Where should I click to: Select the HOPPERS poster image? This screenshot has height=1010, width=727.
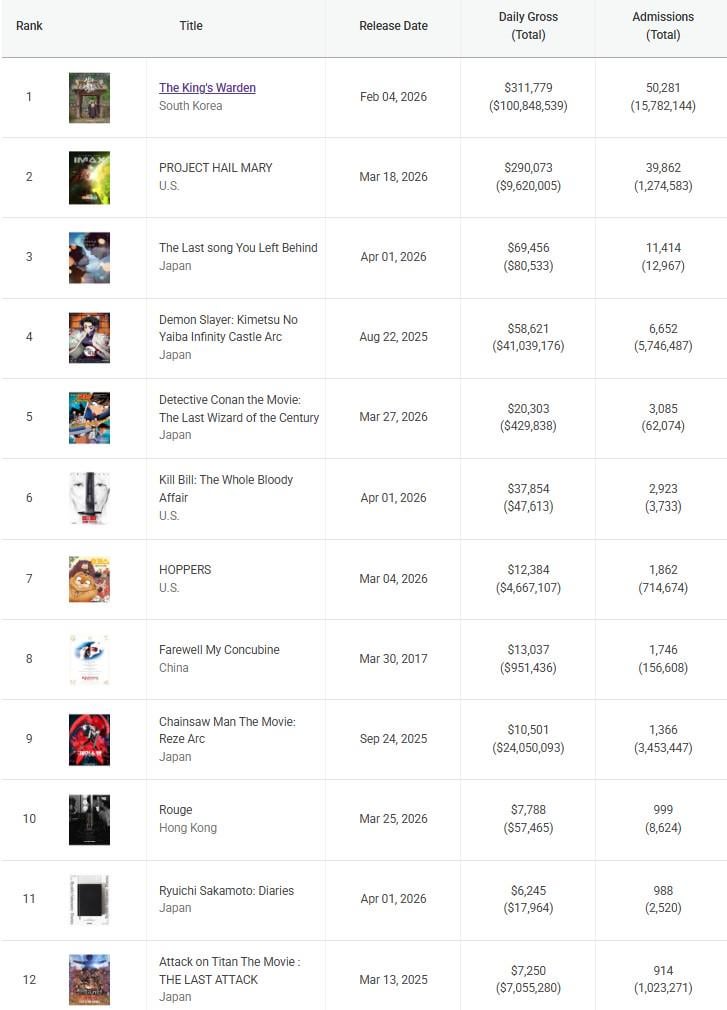click(x=89, y=579)
